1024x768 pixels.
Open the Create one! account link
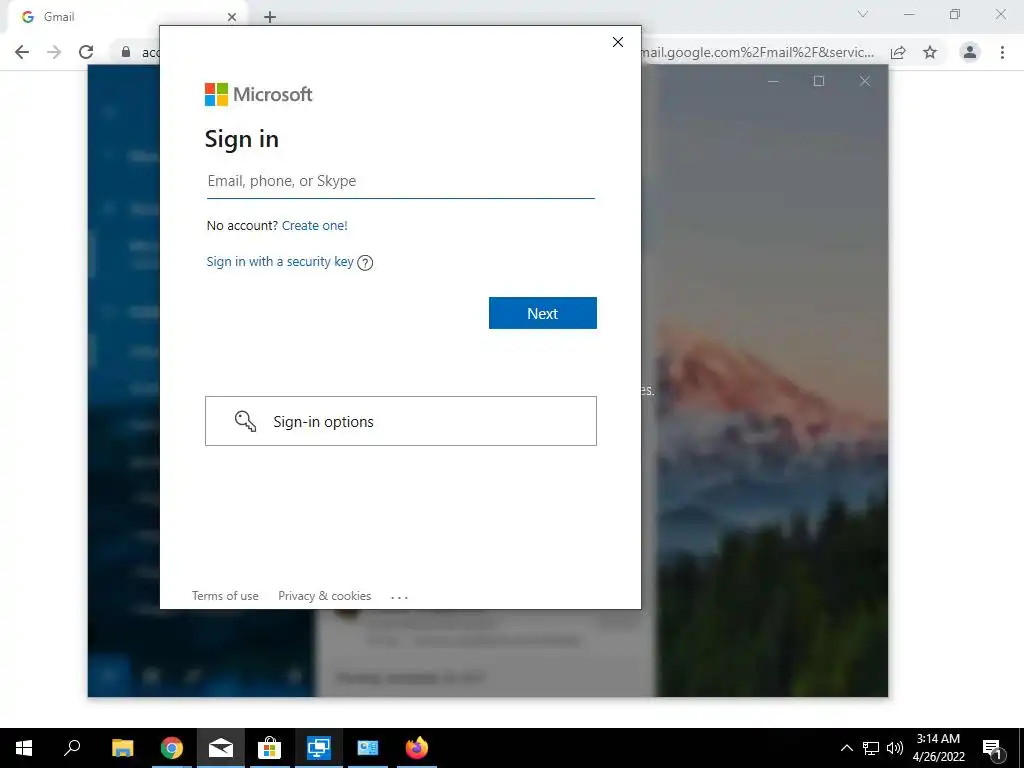[315, 225]
